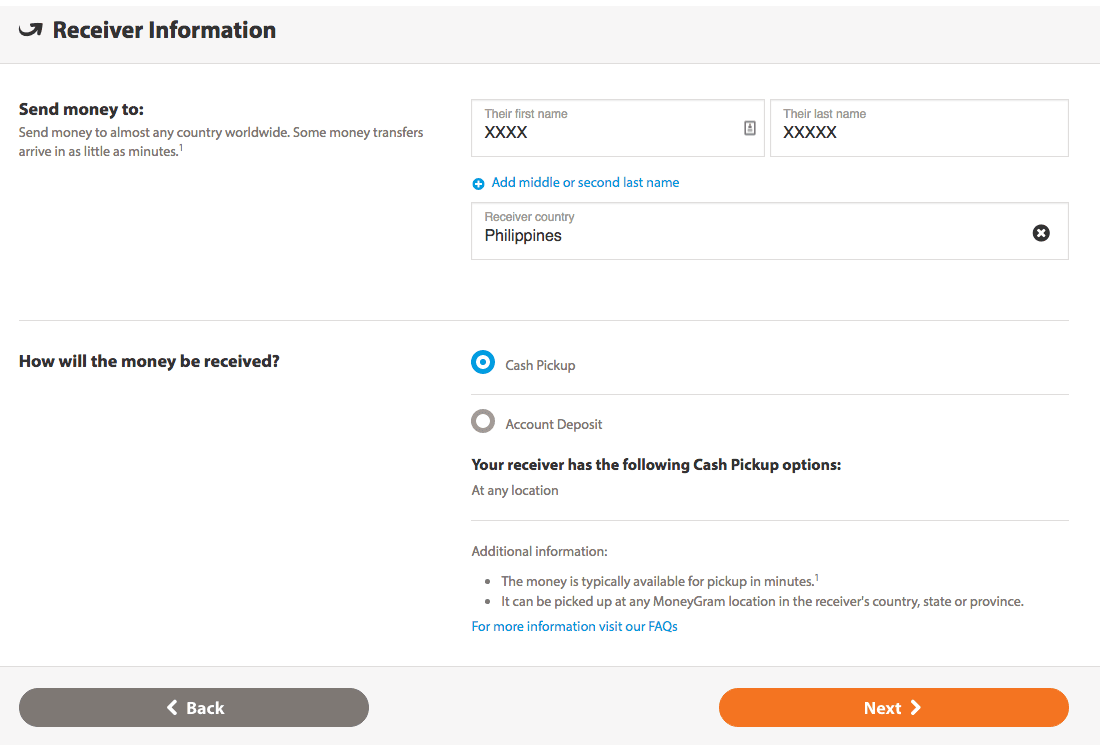Click the Send money to: heading
The width and height of the screenshot is (1100, 750).
(81, 109)
